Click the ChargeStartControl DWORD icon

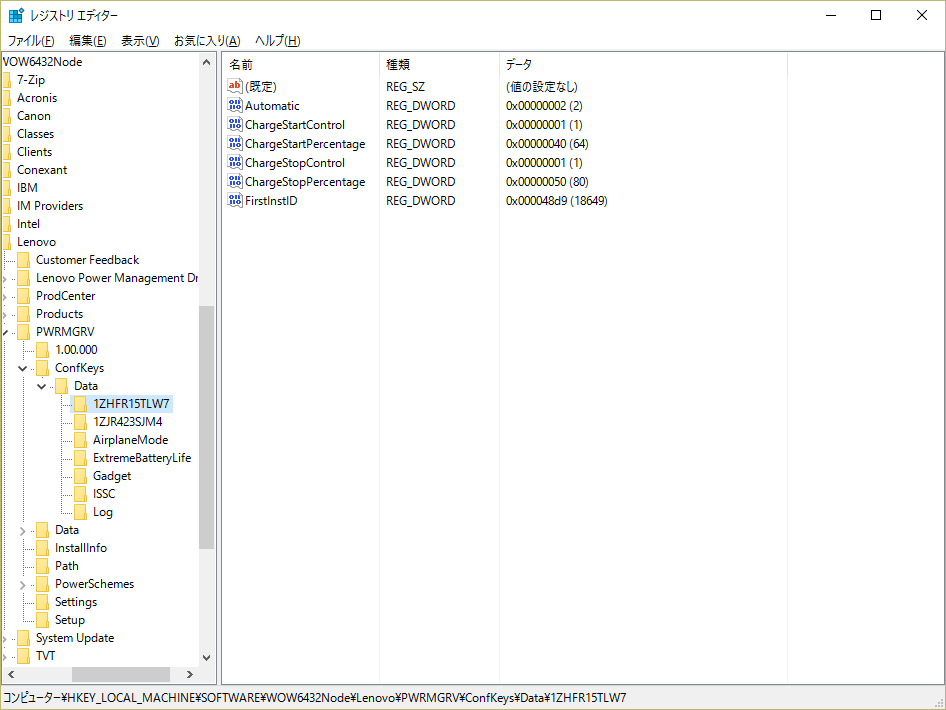click(235, 124)
